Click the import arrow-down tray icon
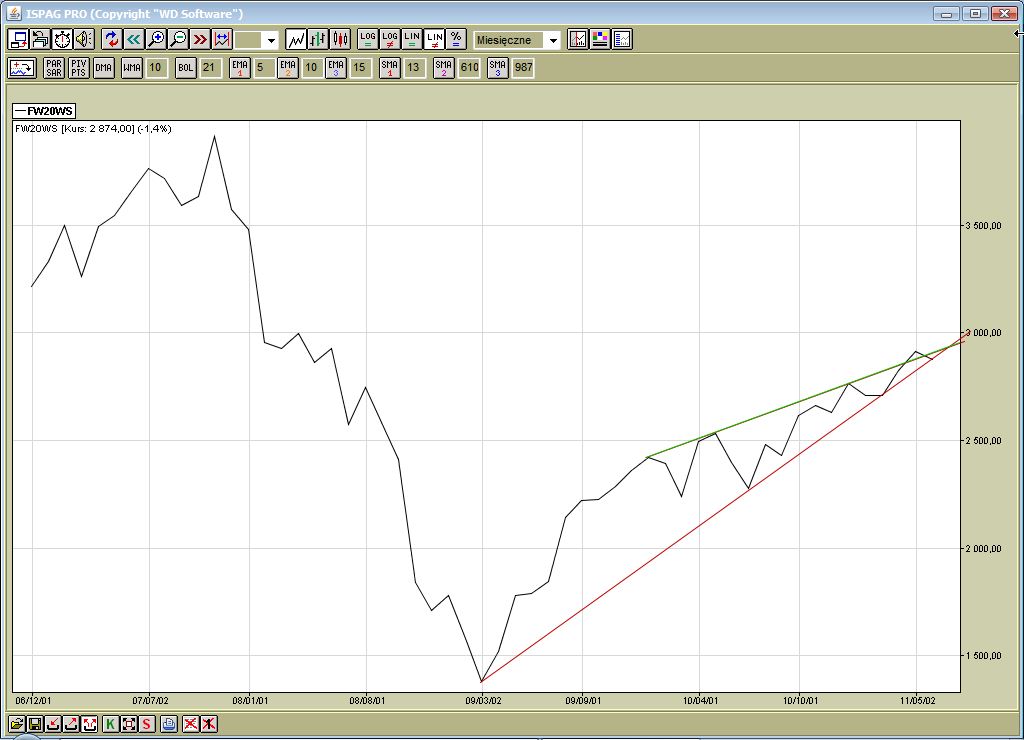Image resolution: width=1024 pixels, height=740 pixels. tap(54, 724)
